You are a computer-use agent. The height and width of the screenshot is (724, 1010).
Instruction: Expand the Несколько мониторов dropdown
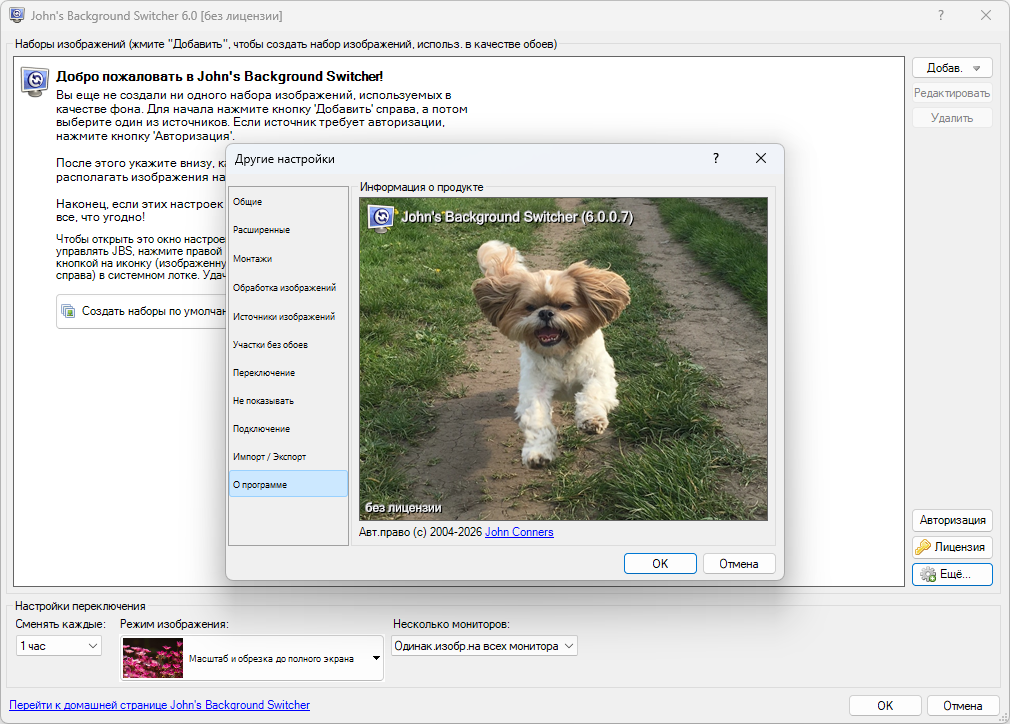tap(484, 646)
